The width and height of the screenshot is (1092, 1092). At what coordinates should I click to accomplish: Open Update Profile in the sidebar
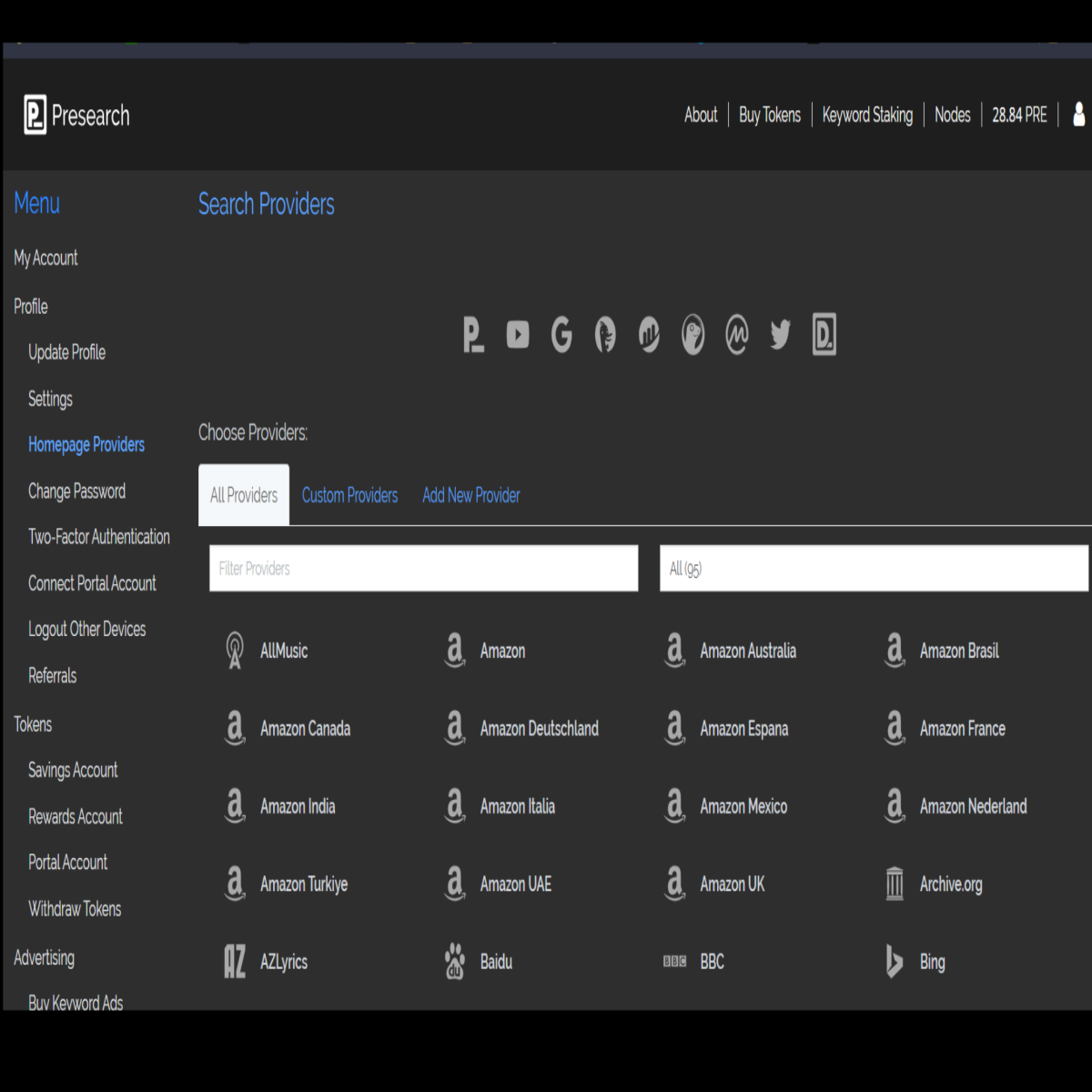click(x=66, y=352)
